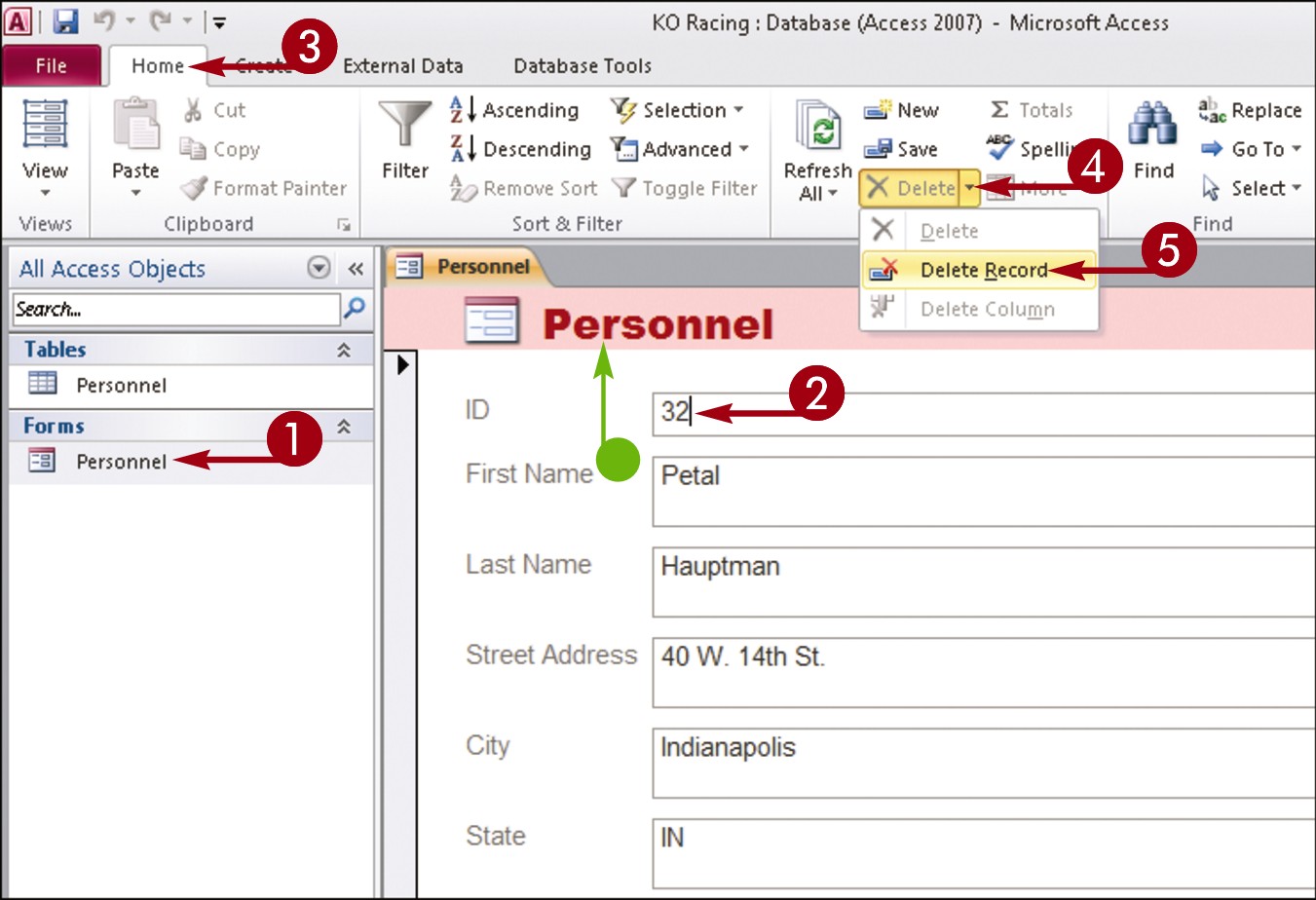
Task: Click the ID field containing 32
Action: 984,413
